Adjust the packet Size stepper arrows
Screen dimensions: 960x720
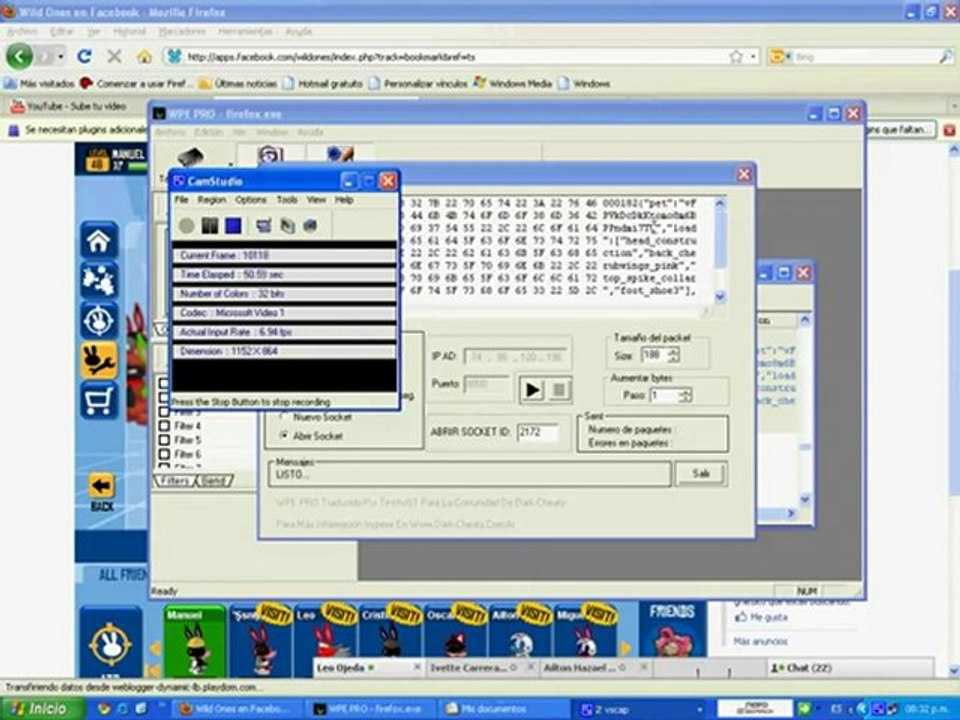click(x=673, y=354)
